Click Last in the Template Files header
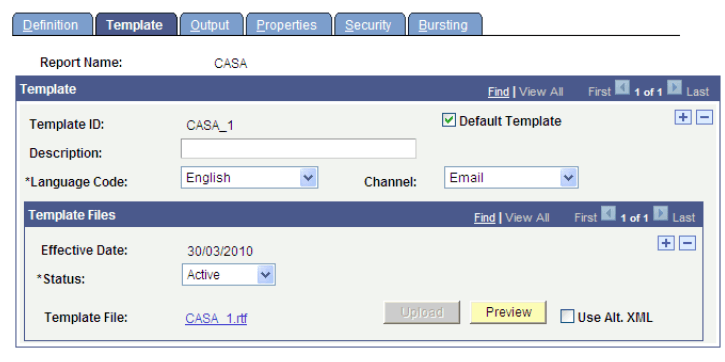The image size is (725, 362). click(x=683, y=217)
